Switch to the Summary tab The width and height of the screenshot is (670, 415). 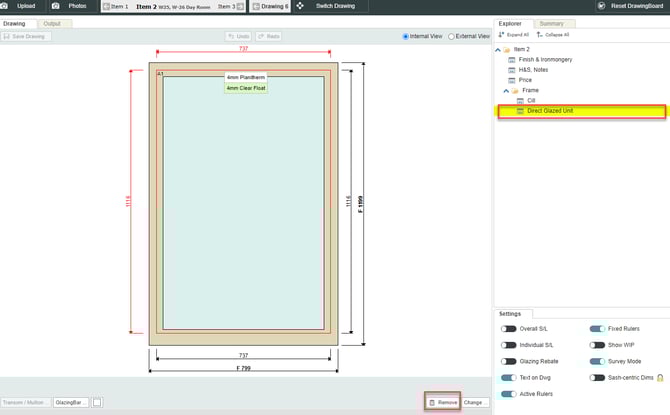(x=551, y=23)
